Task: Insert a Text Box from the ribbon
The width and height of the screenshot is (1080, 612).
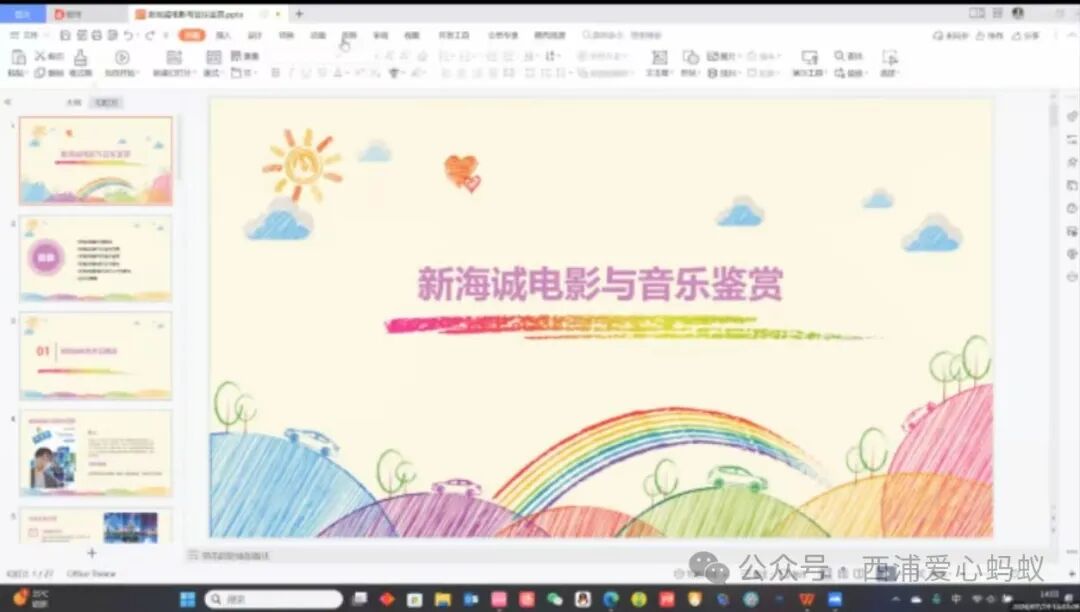Action: point(659,58)
